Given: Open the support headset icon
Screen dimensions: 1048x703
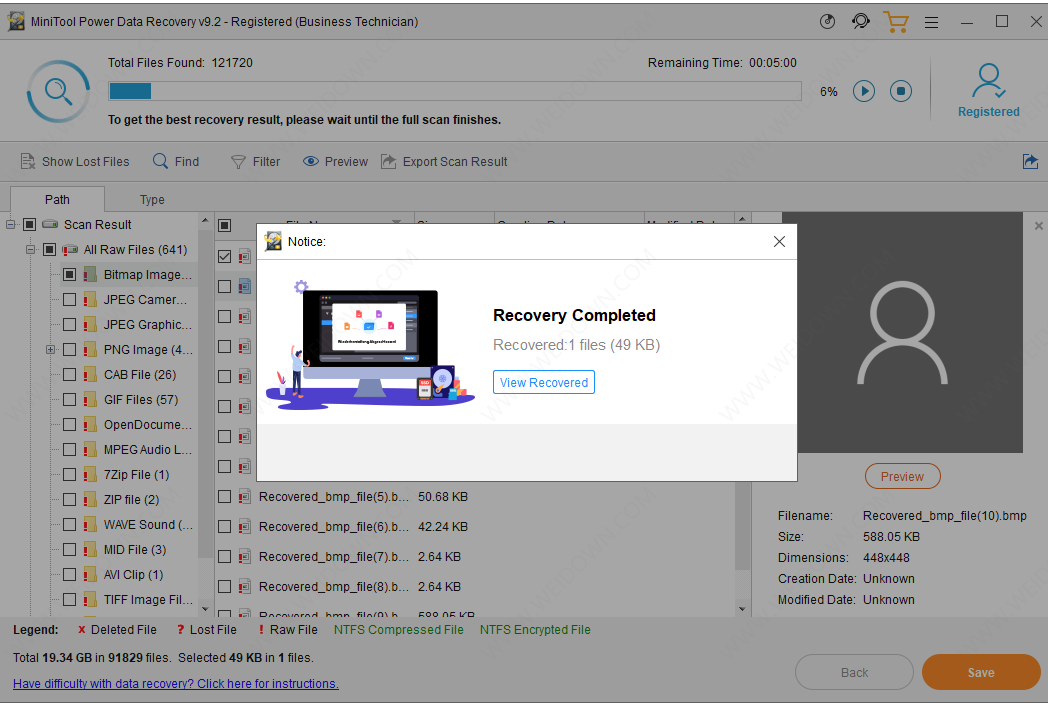Looking at the screenshot, I should tap(860, 21).
